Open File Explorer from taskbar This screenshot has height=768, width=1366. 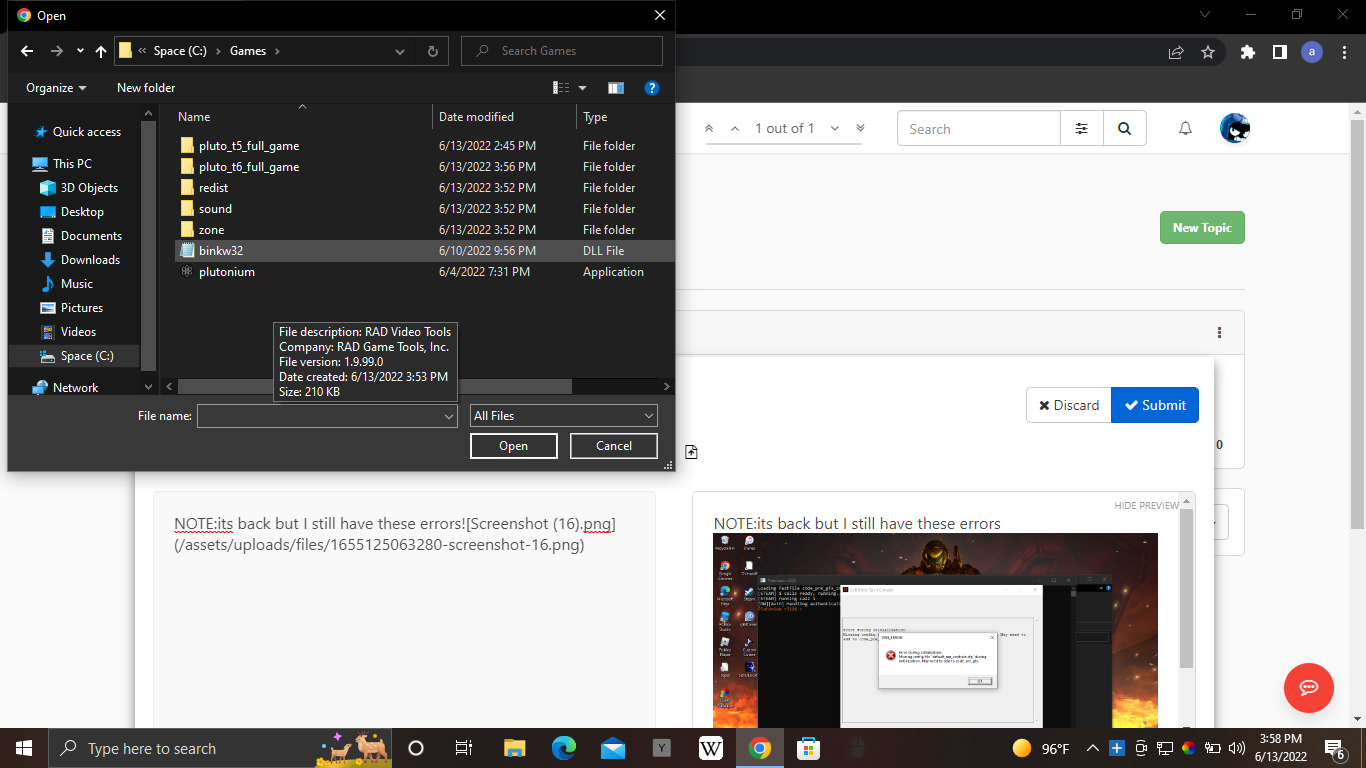click(x=515, y=748)
